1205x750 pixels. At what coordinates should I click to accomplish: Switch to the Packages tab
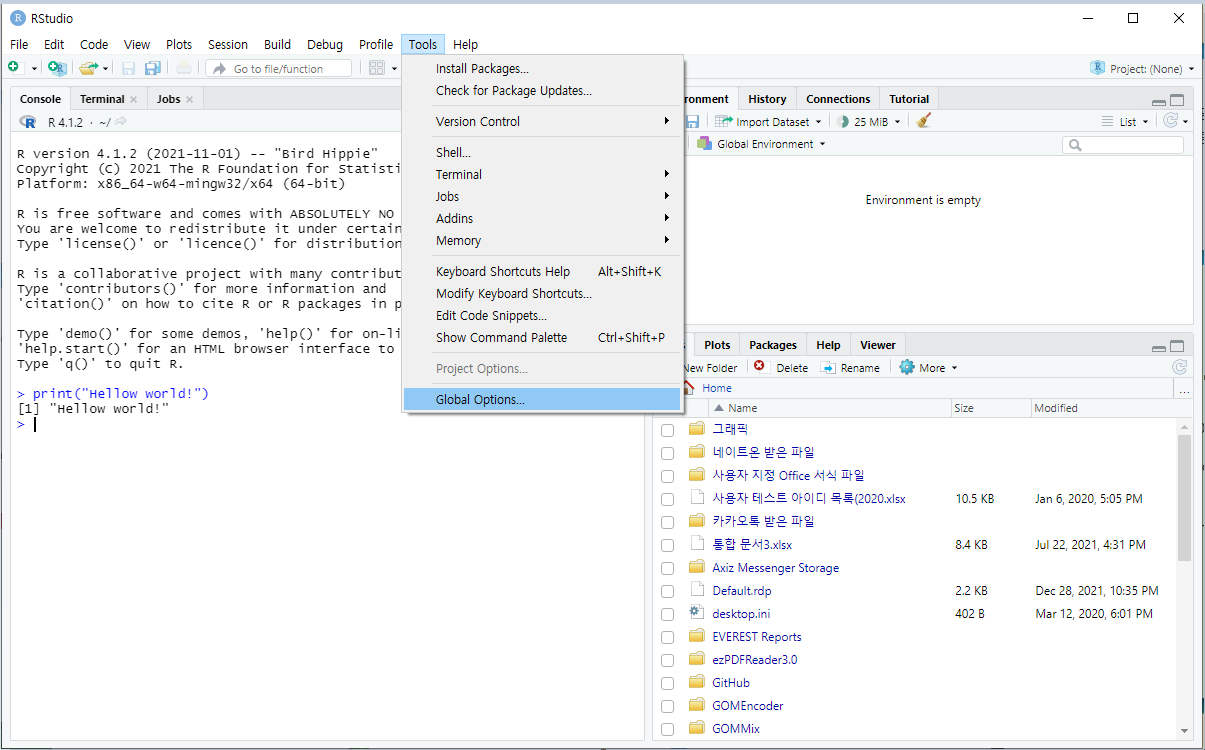[x=773, y=345]
